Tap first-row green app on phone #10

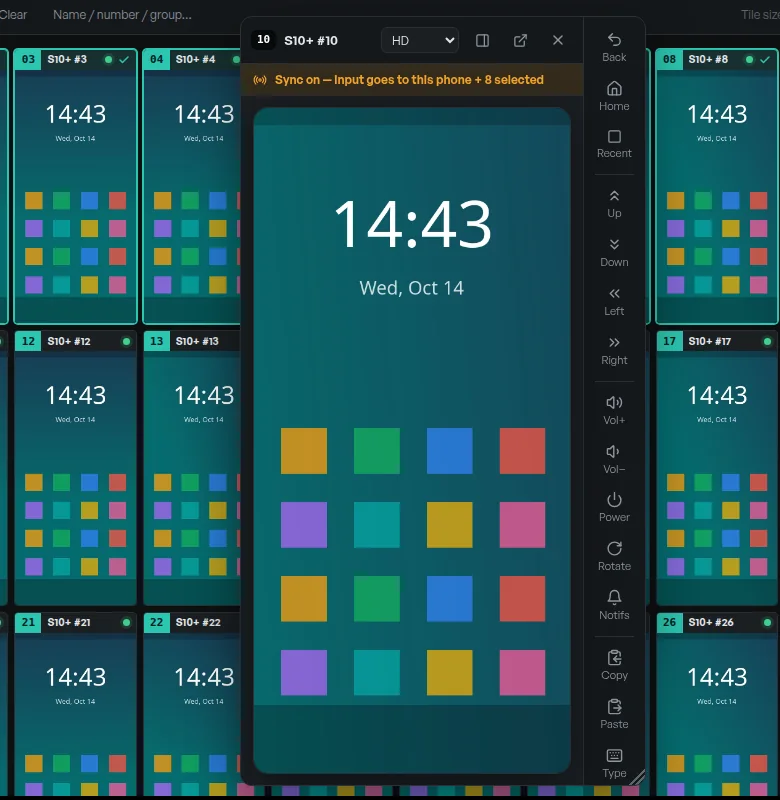(x=377, y=451)
